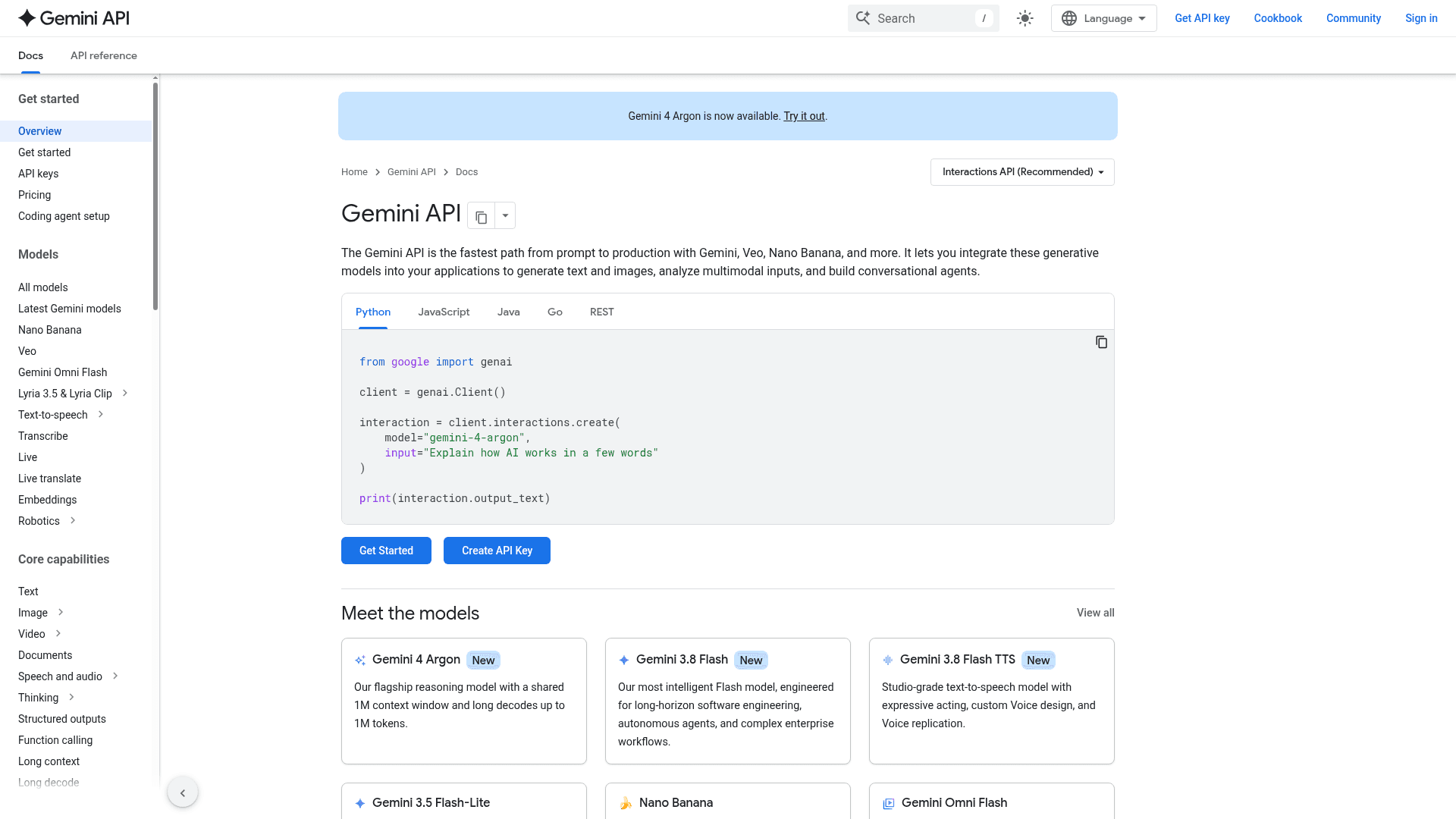The width and height of the screenshot is (1456, 819).
Task: Click the Nano Banana banana icon
Action: point(626,803)
